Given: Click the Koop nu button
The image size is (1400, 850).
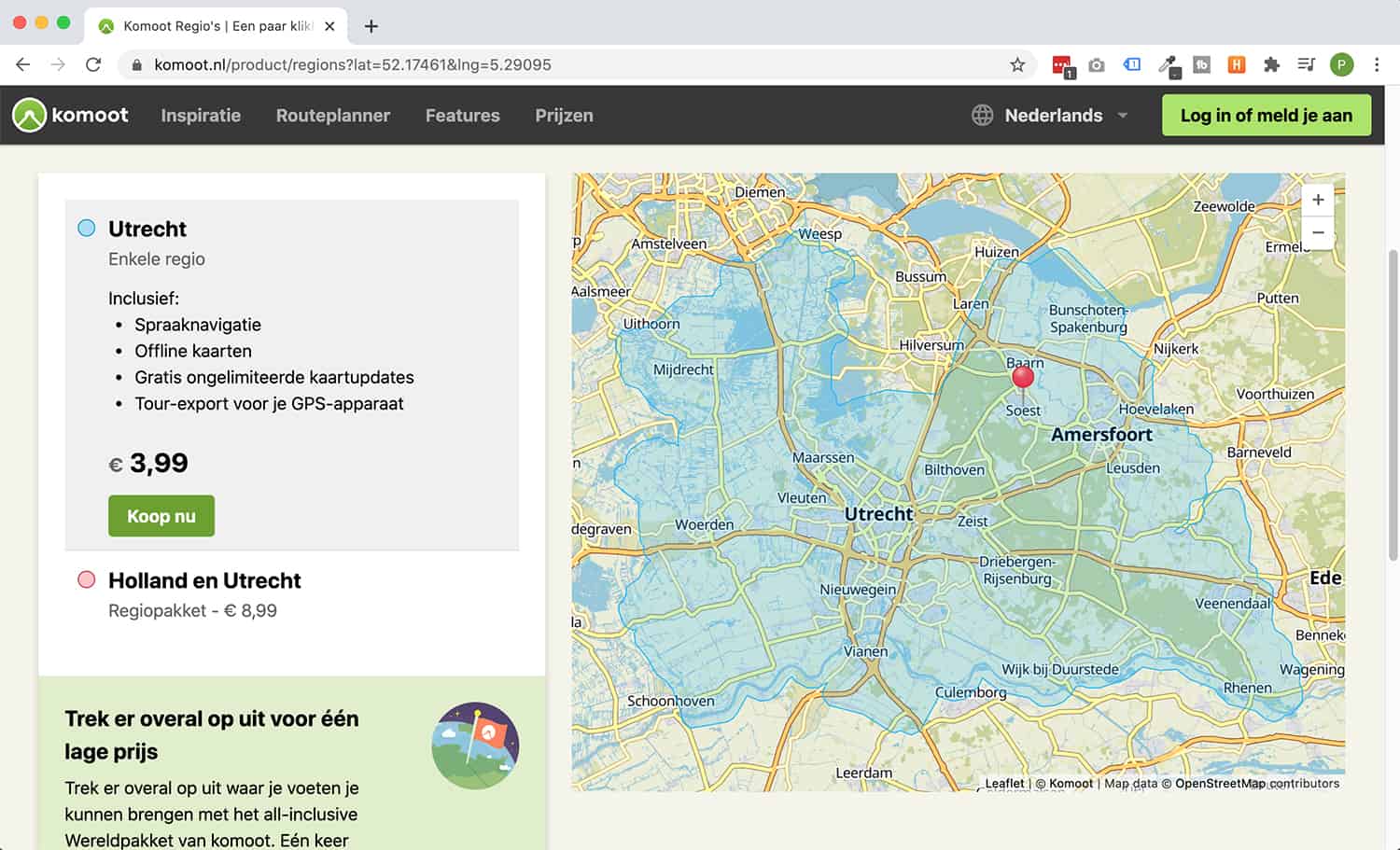Looking at the screenshot, I should pos(161,516).
